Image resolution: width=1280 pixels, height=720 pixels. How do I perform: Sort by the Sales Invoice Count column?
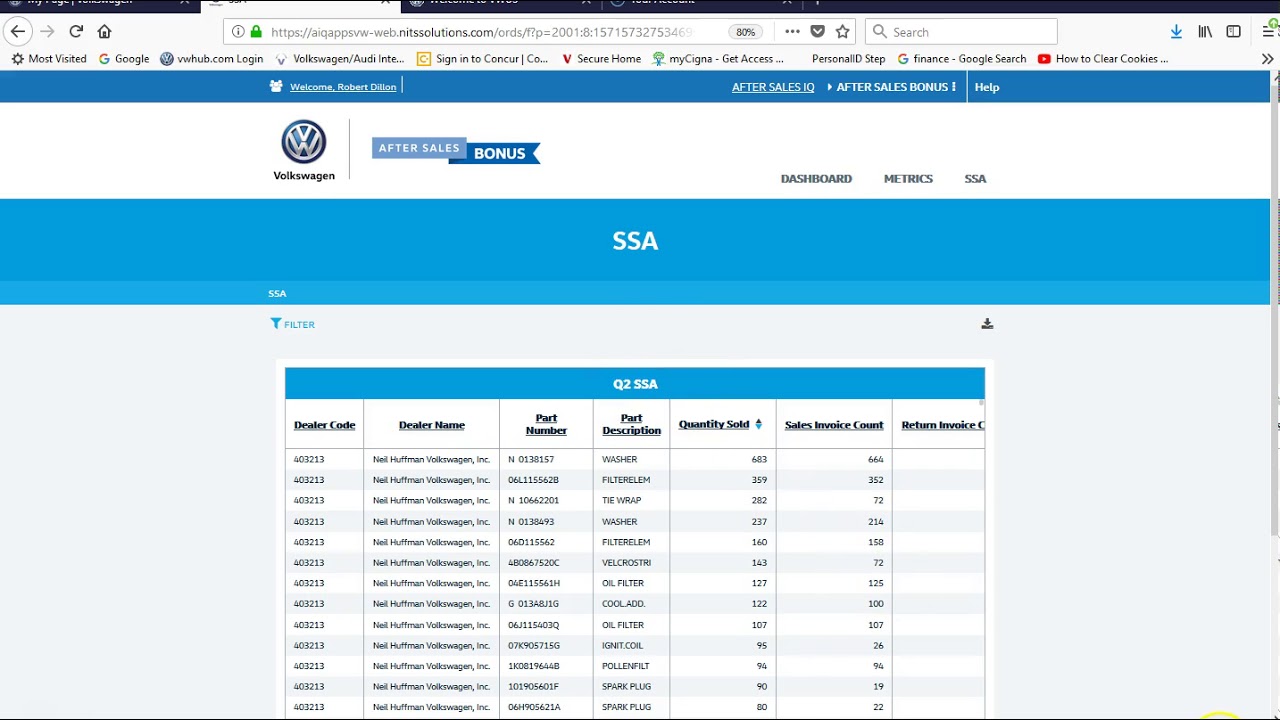[834, 425]
